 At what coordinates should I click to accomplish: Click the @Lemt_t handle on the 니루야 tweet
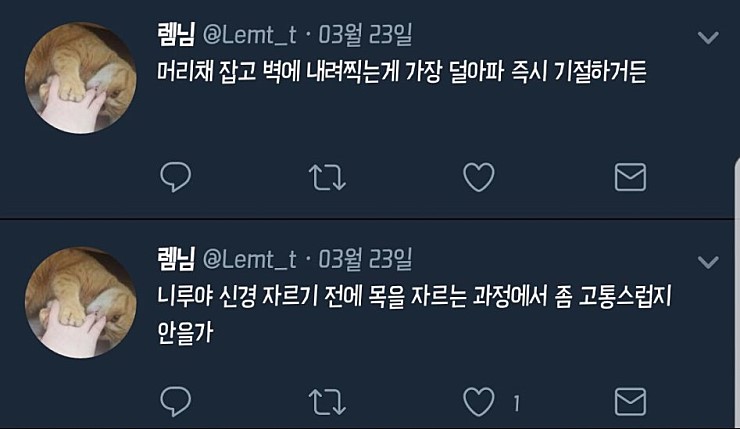250,260
